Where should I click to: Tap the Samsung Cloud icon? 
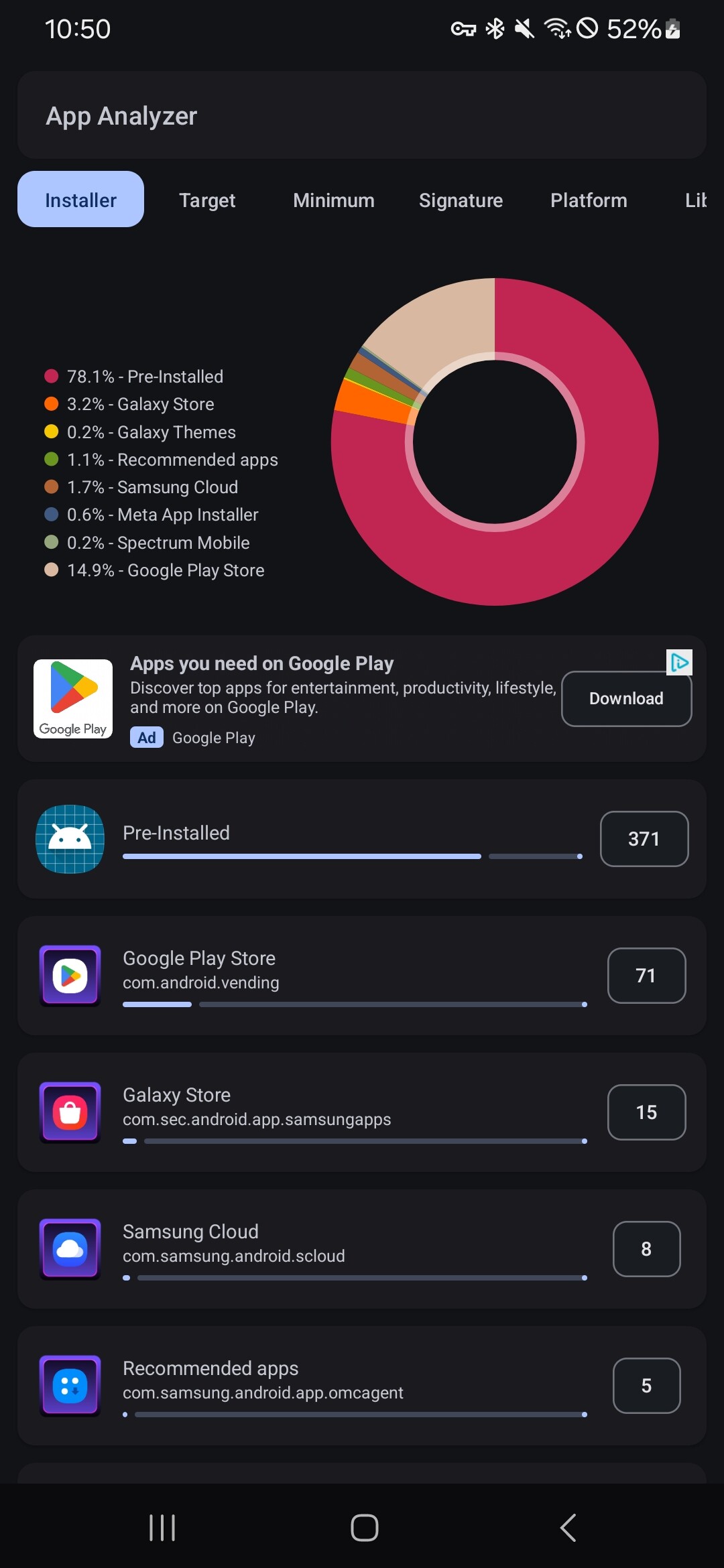tap(70, 1249)
